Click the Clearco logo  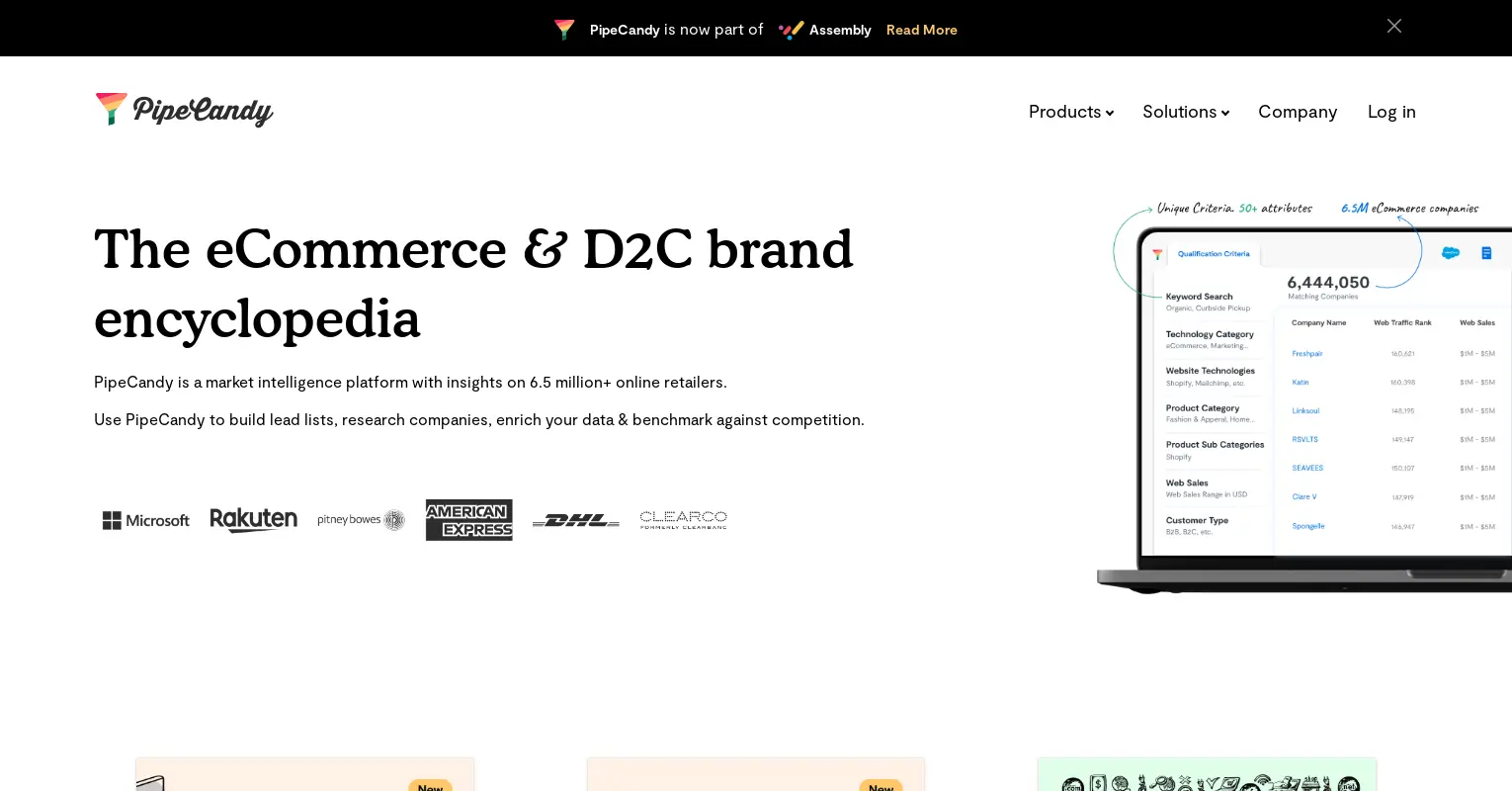pos(684,520)
